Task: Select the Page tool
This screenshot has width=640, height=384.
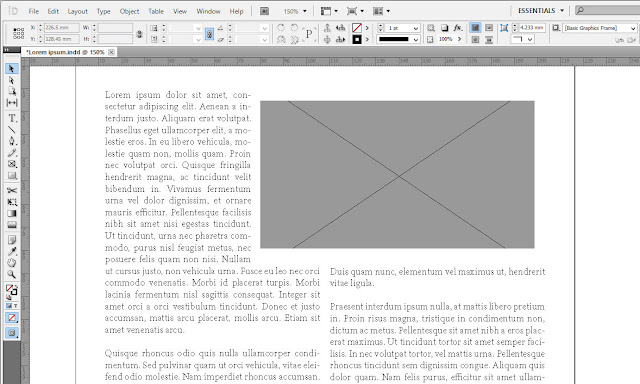Action: 11,91
